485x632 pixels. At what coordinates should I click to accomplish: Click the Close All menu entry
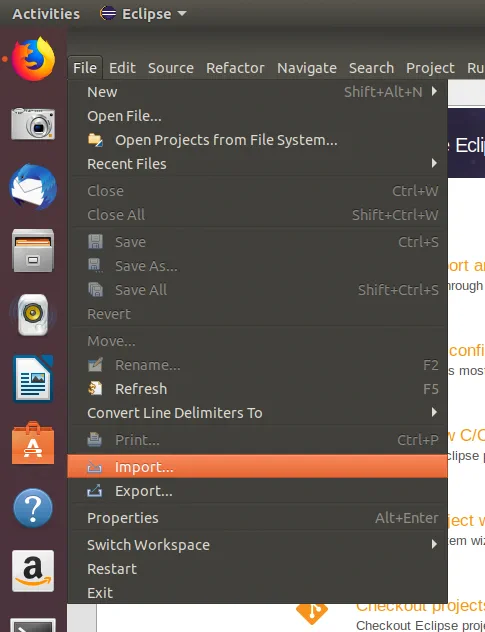(x=257, y=215)
